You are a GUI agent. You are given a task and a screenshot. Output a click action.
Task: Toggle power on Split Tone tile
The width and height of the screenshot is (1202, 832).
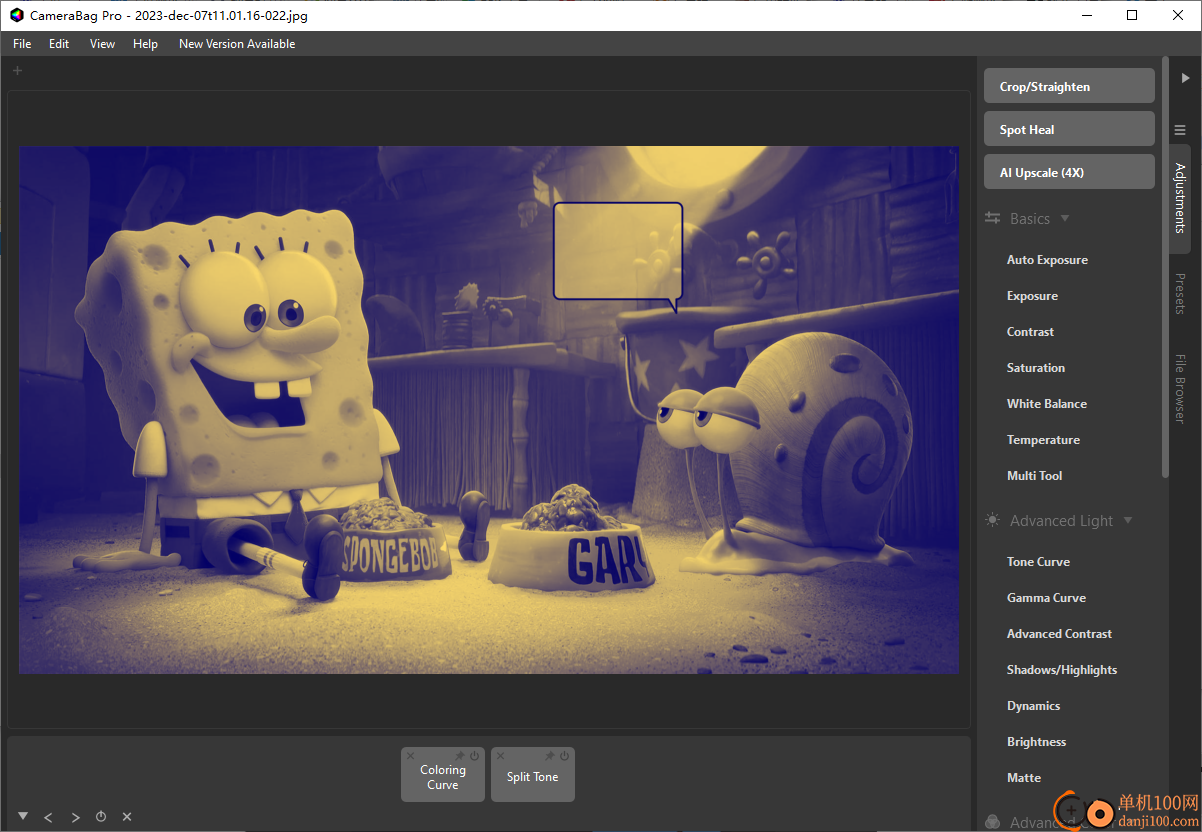pyautogui.click(x=564, y=756)
